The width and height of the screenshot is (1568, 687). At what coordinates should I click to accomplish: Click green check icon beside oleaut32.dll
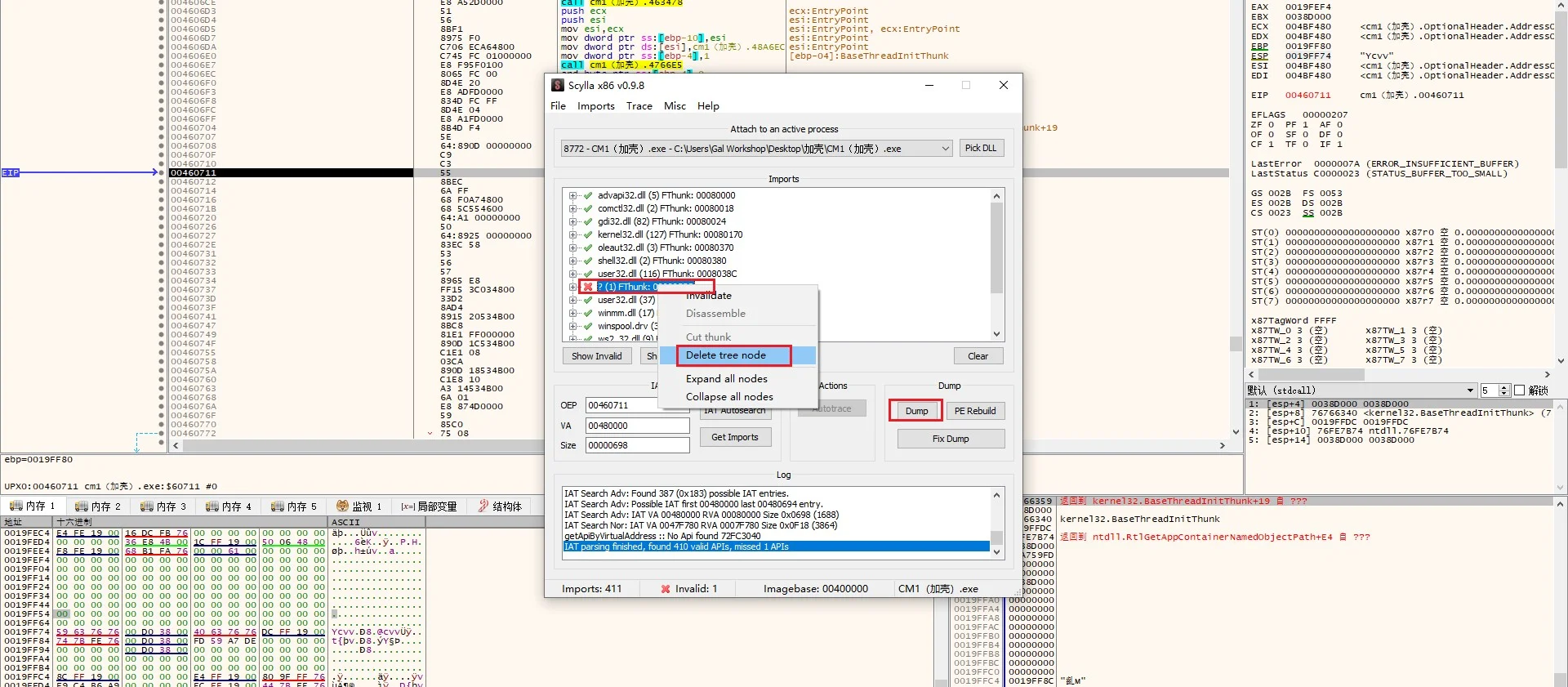(x=588, y=248)
